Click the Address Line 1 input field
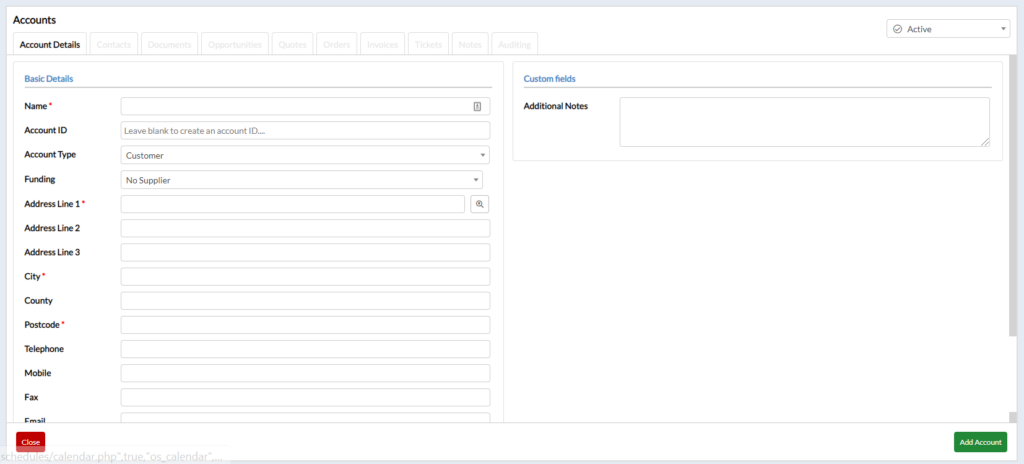This screenshot has height=464, width=1024. tap(293, 204)
